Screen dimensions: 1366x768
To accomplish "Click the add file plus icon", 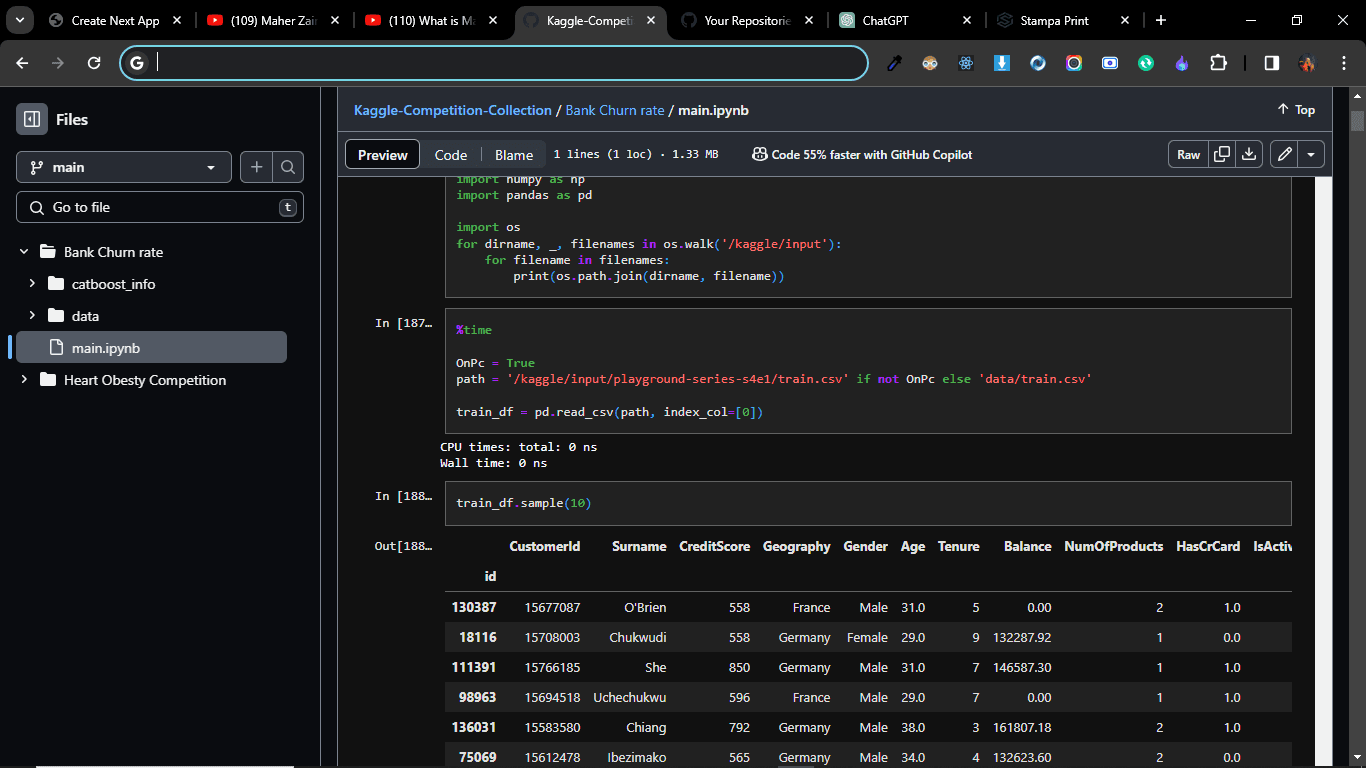I will [x=256, y=167].
